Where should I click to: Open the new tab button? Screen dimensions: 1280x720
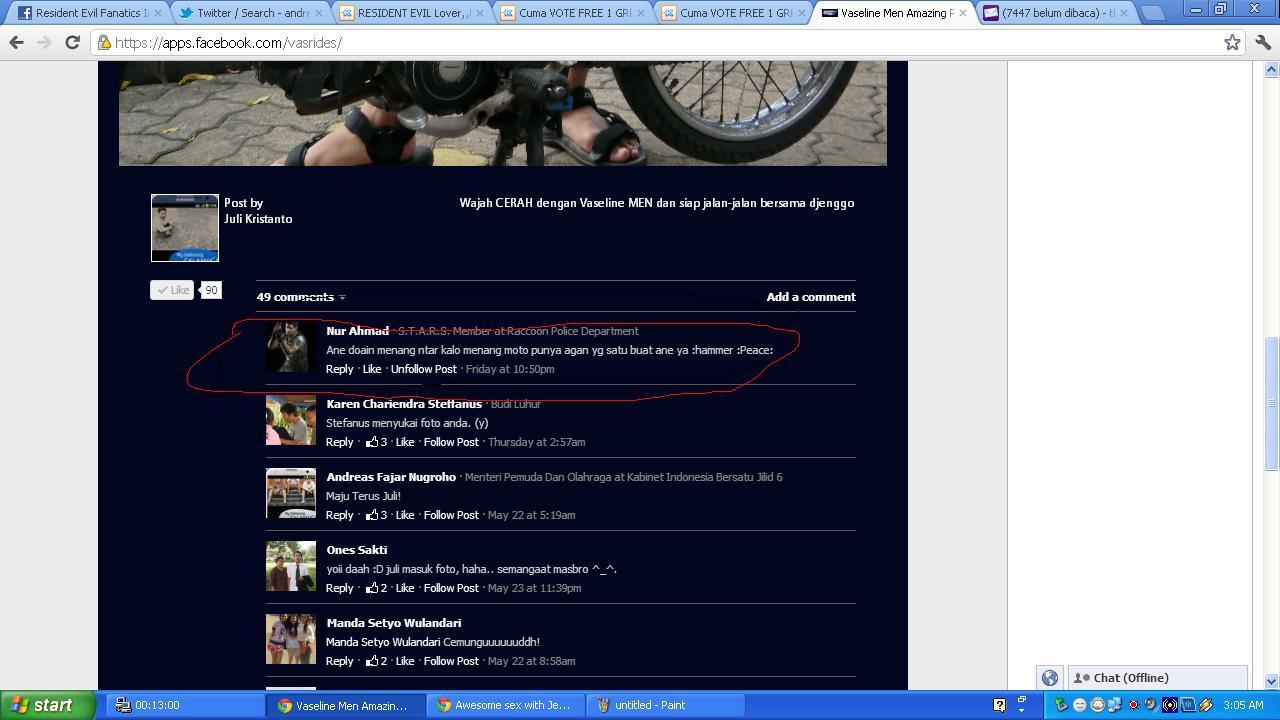(x=1152, y=13)
